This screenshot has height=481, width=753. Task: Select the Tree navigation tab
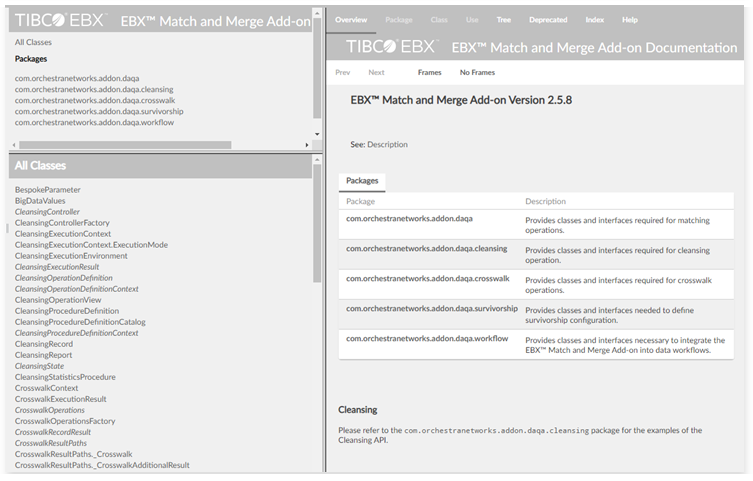coord(504,20)
